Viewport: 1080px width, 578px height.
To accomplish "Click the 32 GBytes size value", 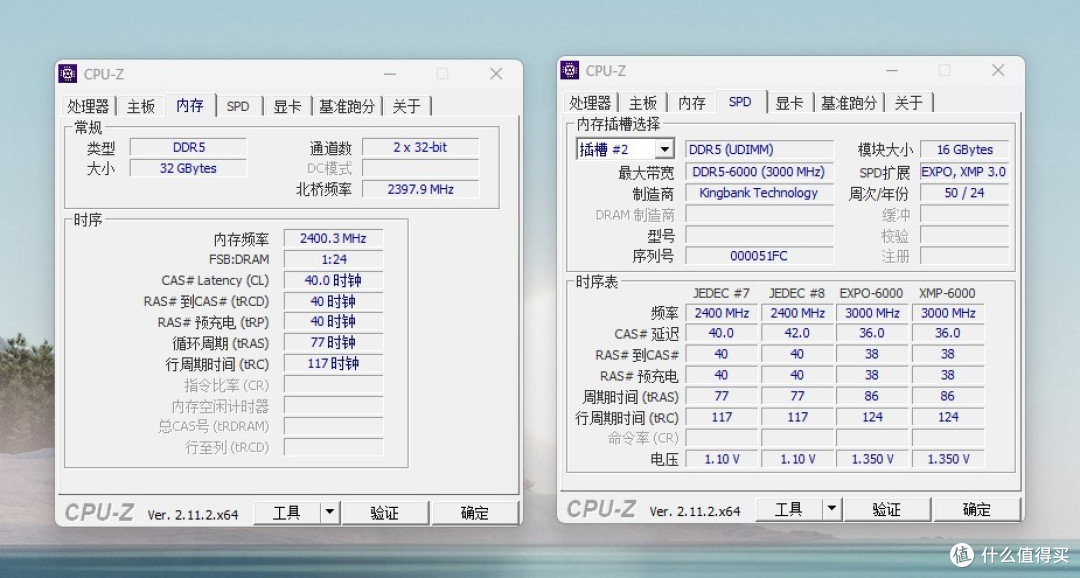I will 188,168.
